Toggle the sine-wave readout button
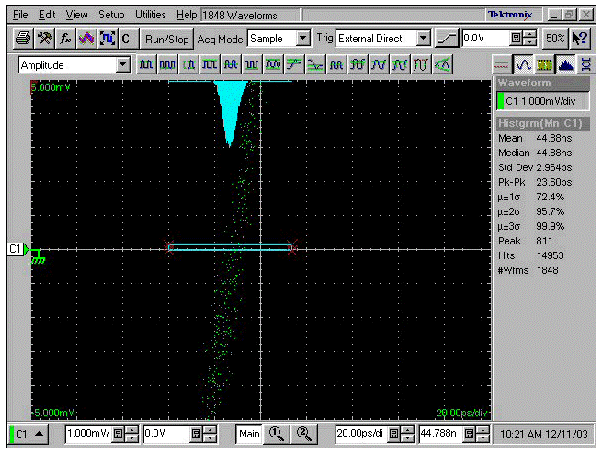Image resolution: width=602 pixels, height=450 pixels. coord(523,65)
